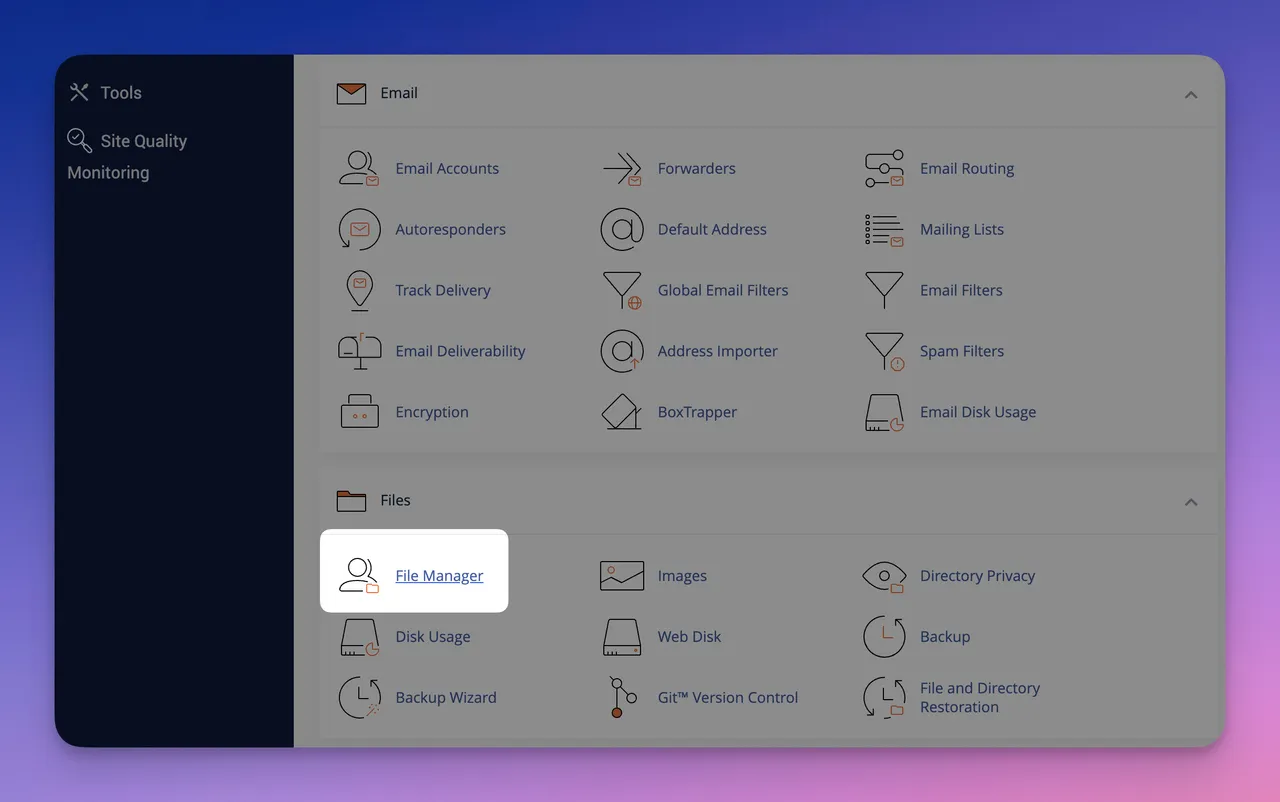Open the Autoresponders link
Viewport: 1280px width, 802px height.
point(450,230)
